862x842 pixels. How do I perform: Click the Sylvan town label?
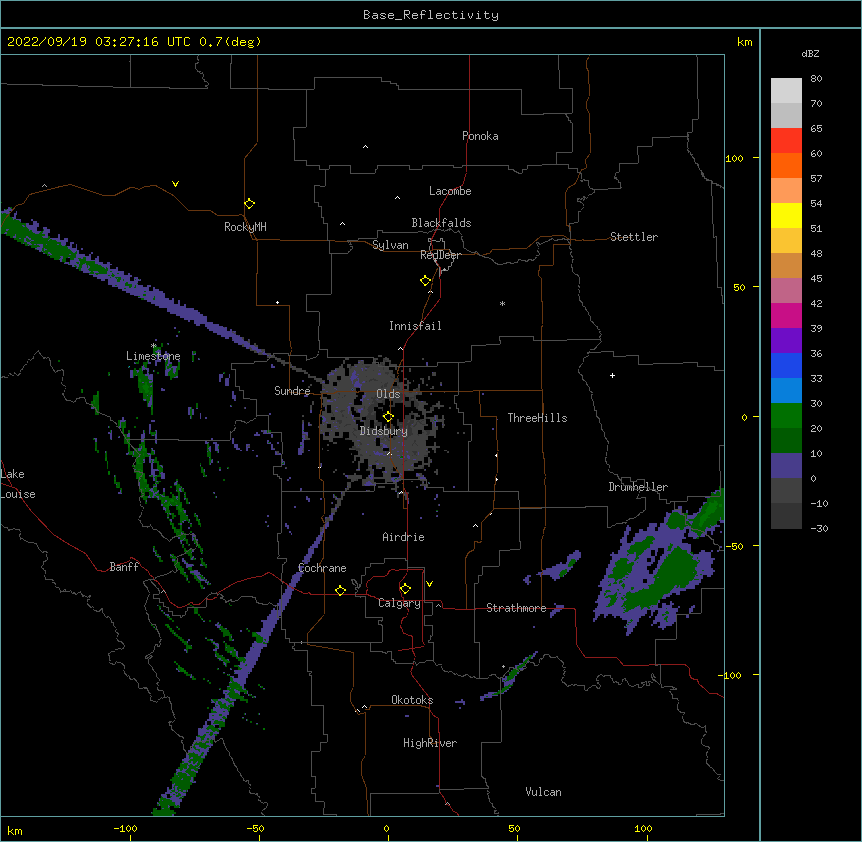(x=390, y=245)
